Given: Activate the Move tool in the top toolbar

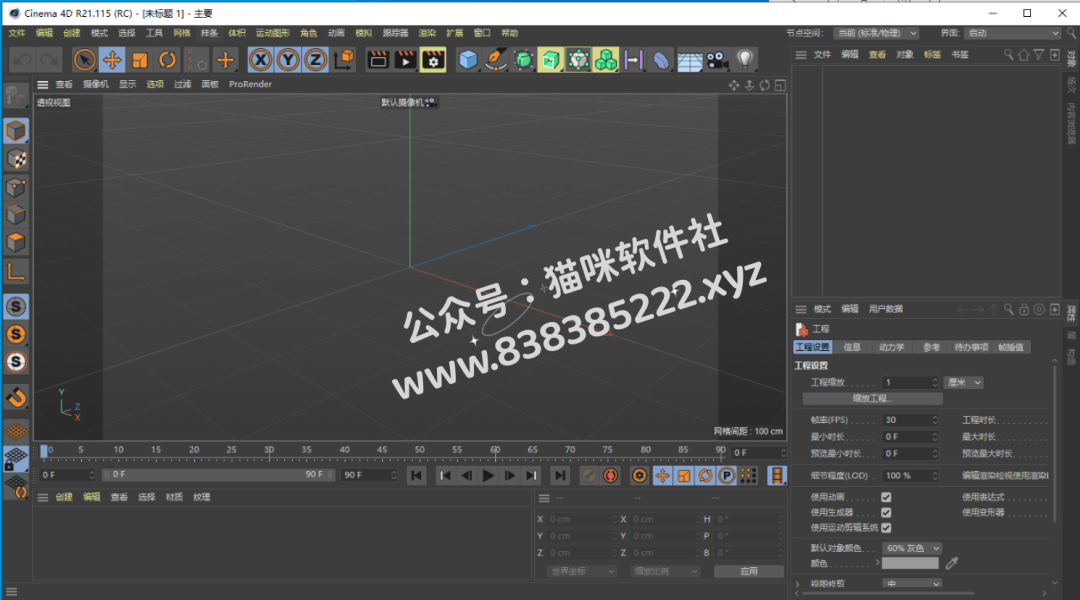Looking at the screenshot, I should coord(112,60).
